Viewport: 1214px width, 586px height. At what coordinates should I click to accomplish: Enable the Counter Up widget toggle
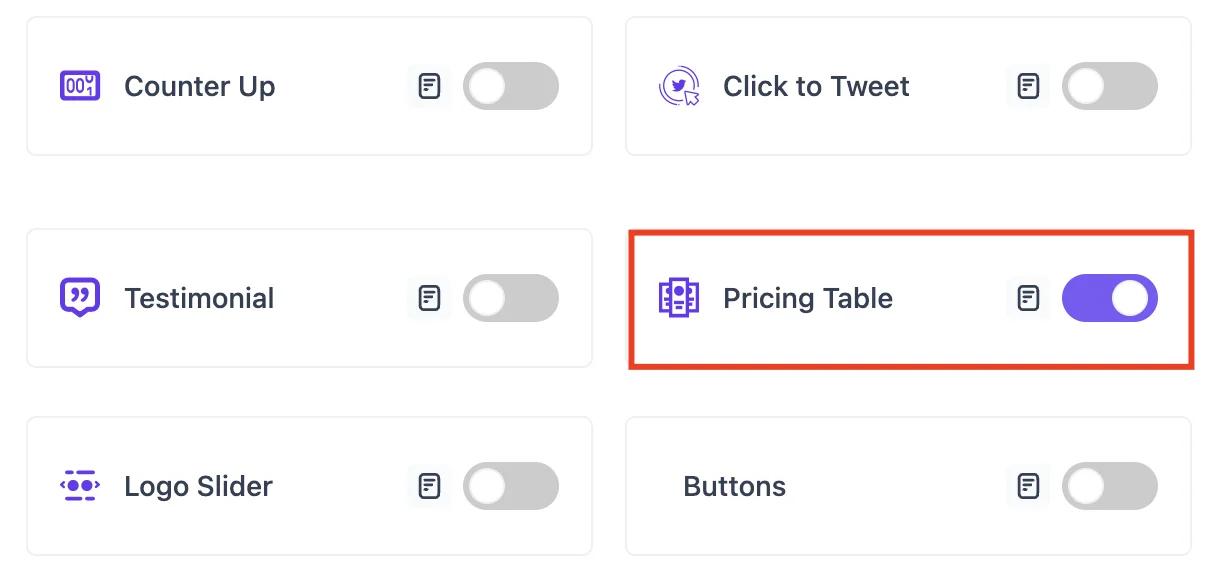coord(511,86)
